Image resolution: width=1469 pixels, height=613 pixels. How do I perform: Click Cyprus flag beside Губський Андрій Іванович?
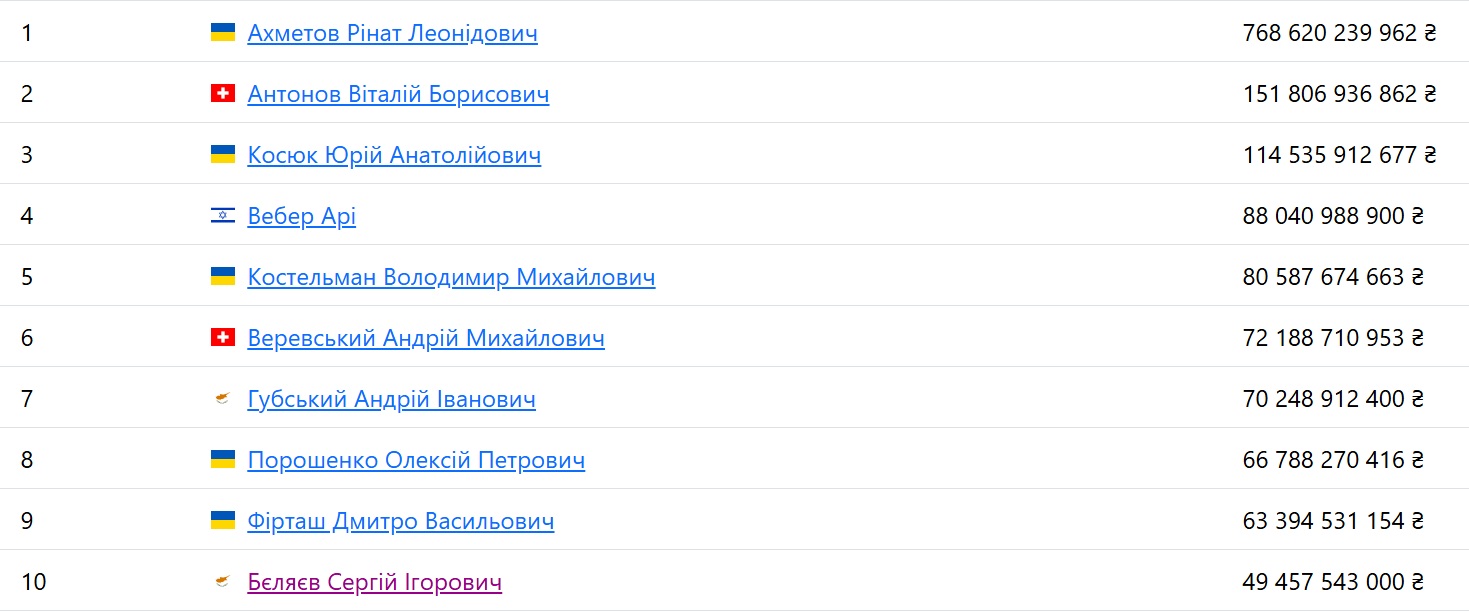(222, 400)
